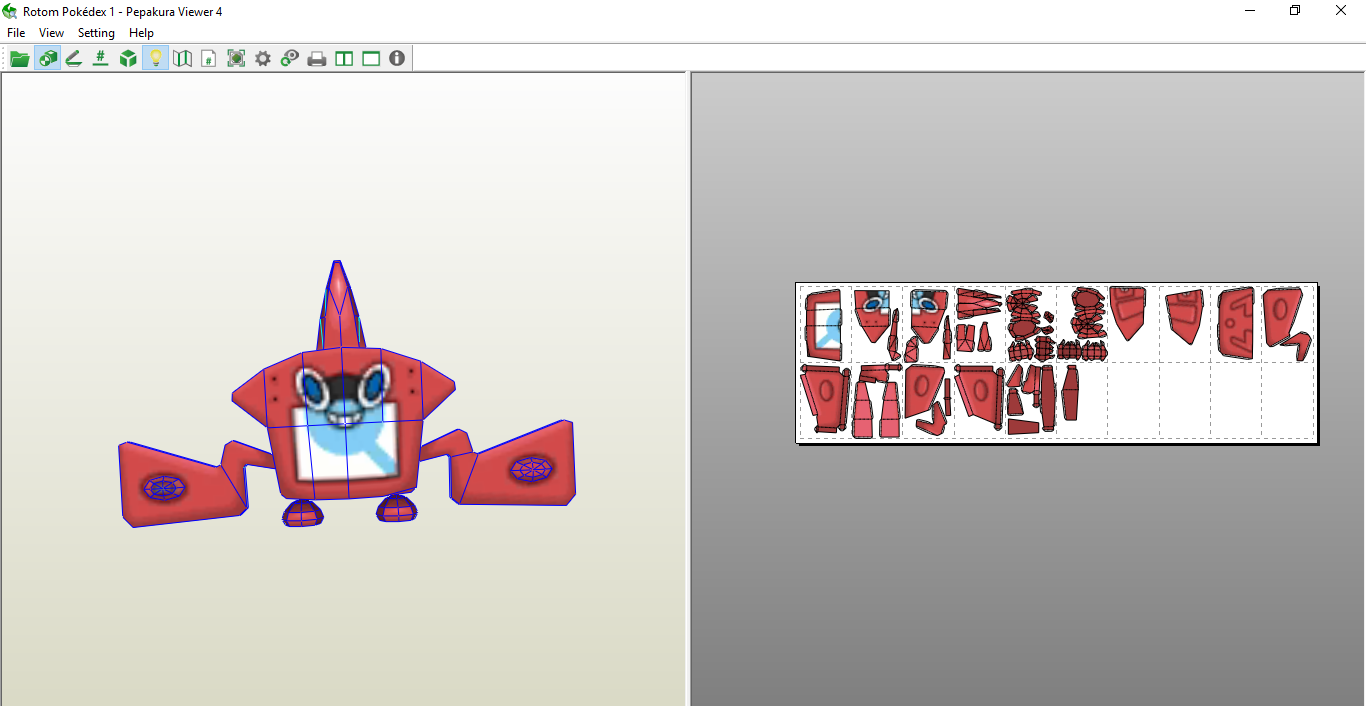Toggle texture display on the model
The image size is (1366, 706).
[47, 58]
